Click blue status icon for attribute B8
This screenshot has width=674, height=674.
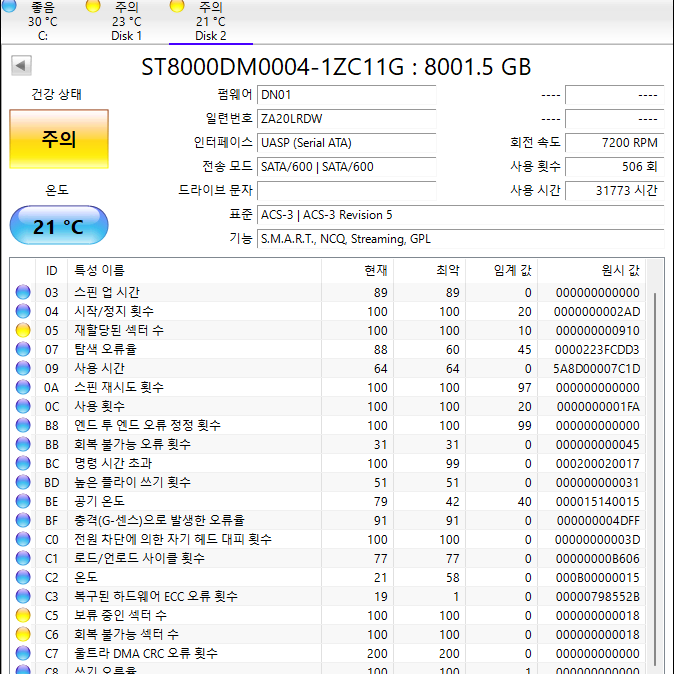23,425
